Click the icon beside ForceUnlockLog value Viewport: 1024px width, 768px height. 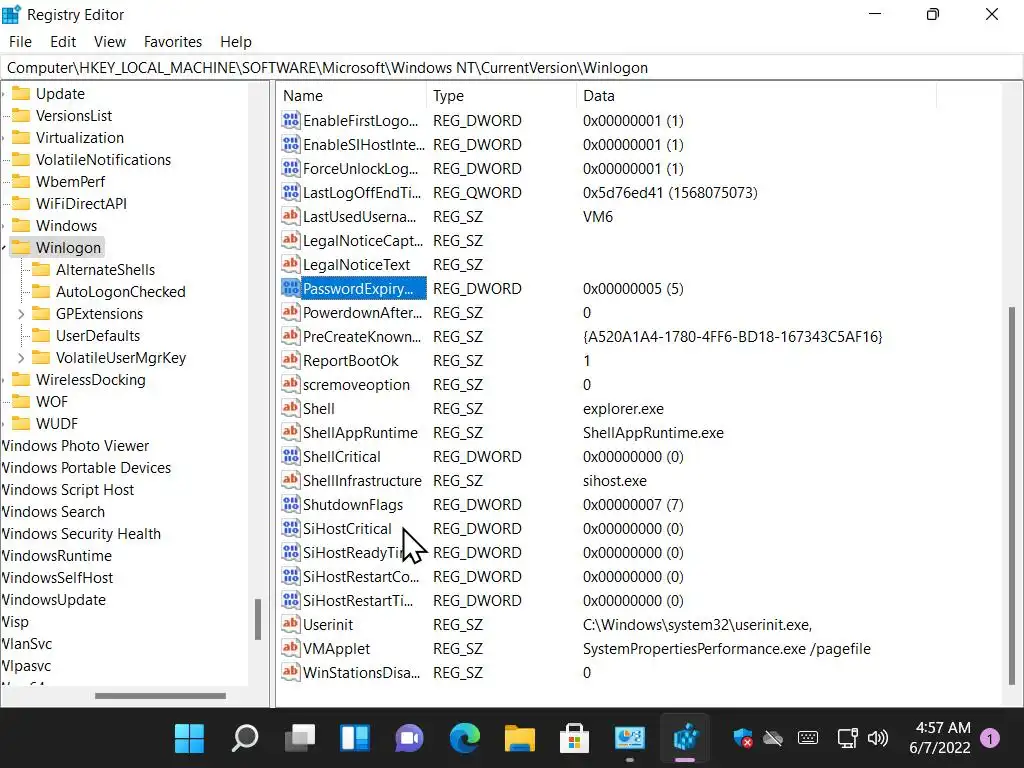pos(291,168)
